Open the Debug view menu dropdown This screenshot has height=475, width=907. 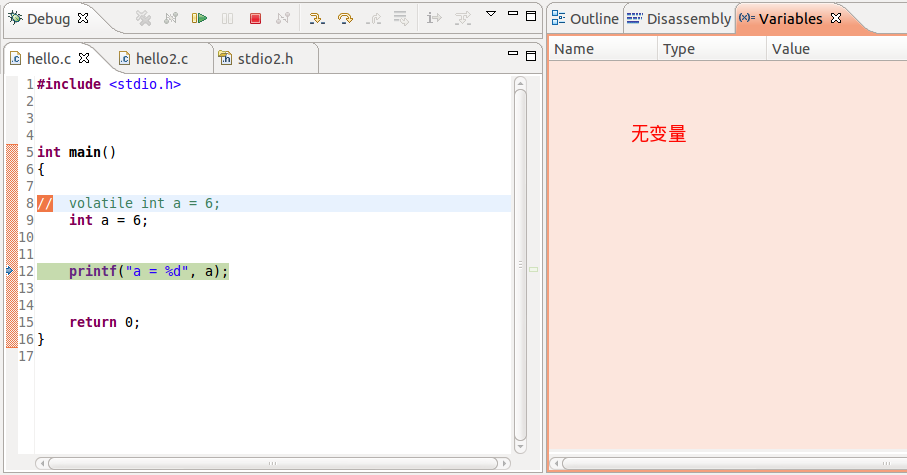coord(491,14)
